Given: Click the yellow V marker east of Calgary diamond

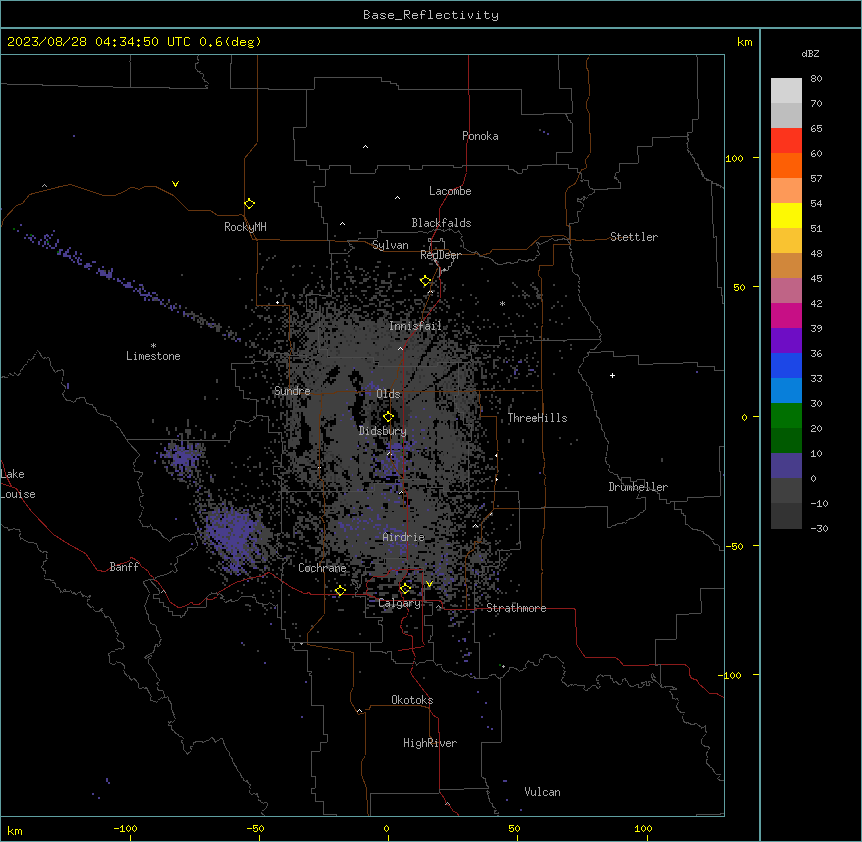Looking at the screenshot, I should pyautogui.click(x=429, y=584).
